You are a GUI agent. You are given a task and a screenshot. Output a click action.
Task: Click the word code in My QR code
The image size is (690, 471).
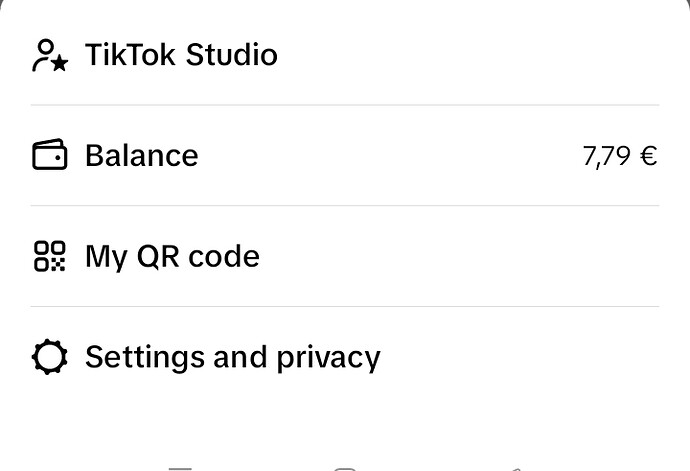(x=224, y=256)
